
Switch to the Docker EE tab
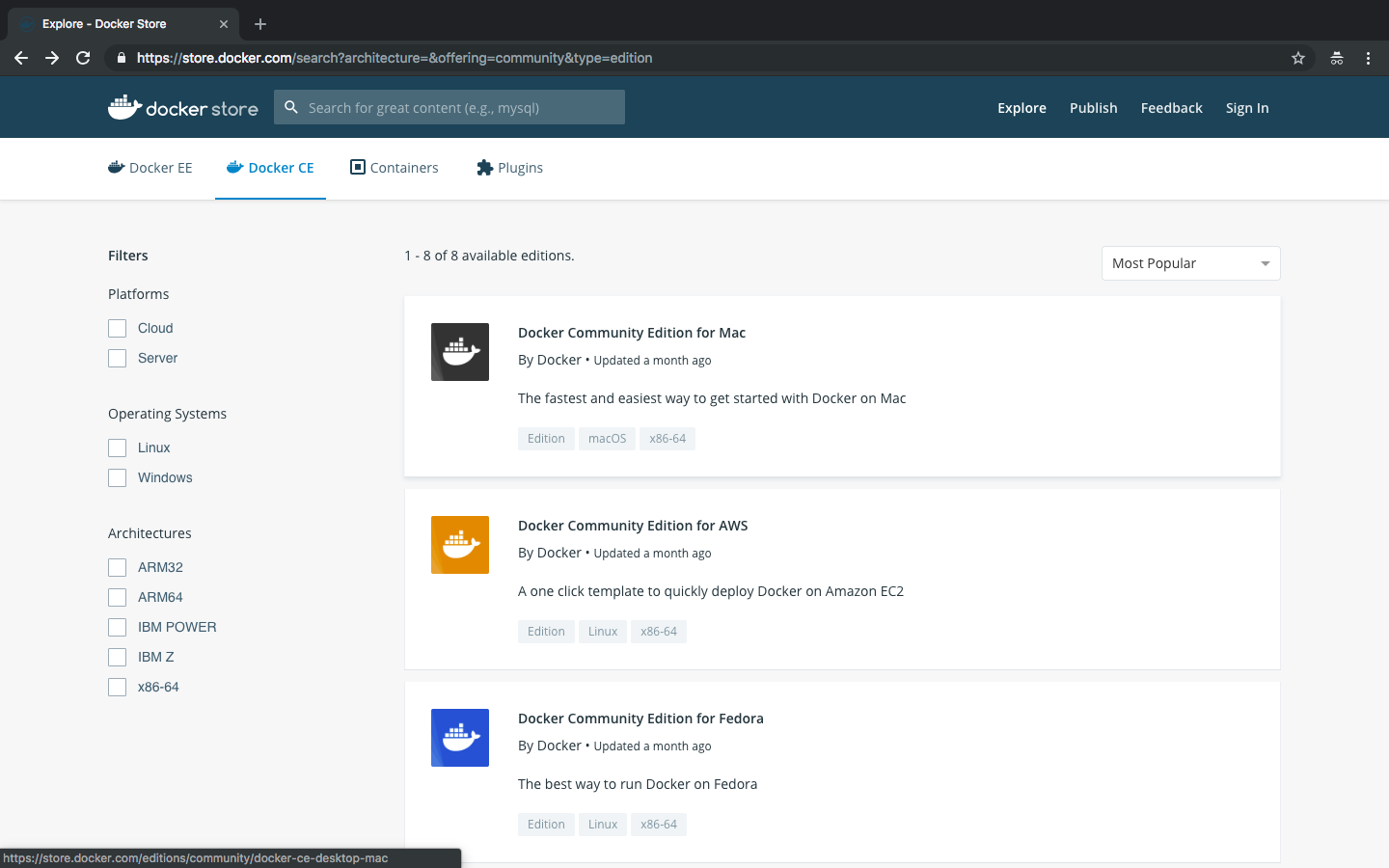click(150, 168)
